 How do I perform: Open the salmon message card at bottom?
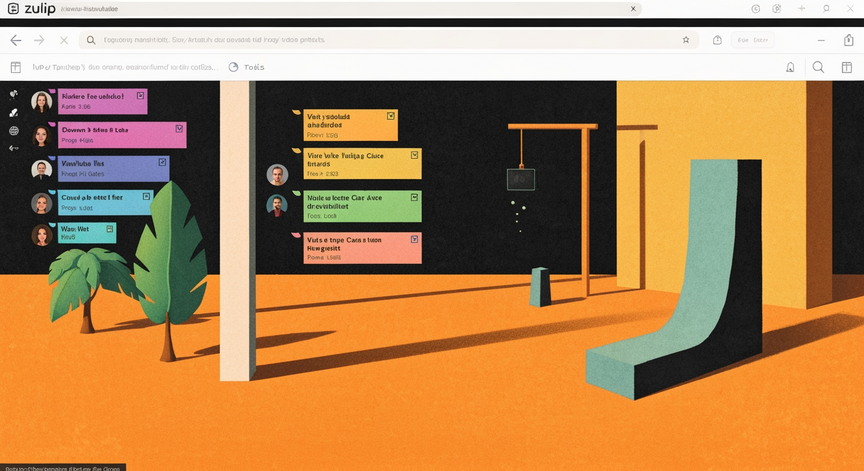coord(362,248)
